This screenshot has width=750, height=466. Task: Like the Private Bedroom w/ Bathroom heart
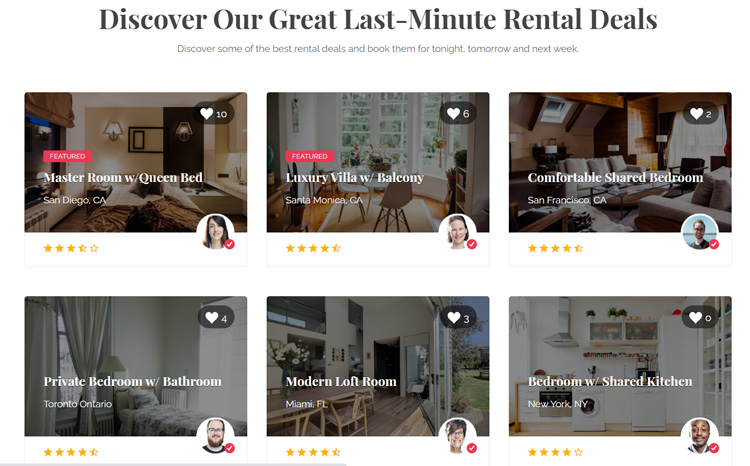pyautogui.click(x=211, y=317)
